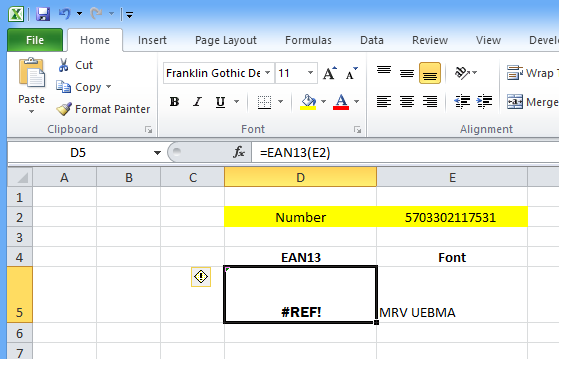
Task: Click the Redo arrow icon
Action: pyautogui.click(x=96, y=14)
